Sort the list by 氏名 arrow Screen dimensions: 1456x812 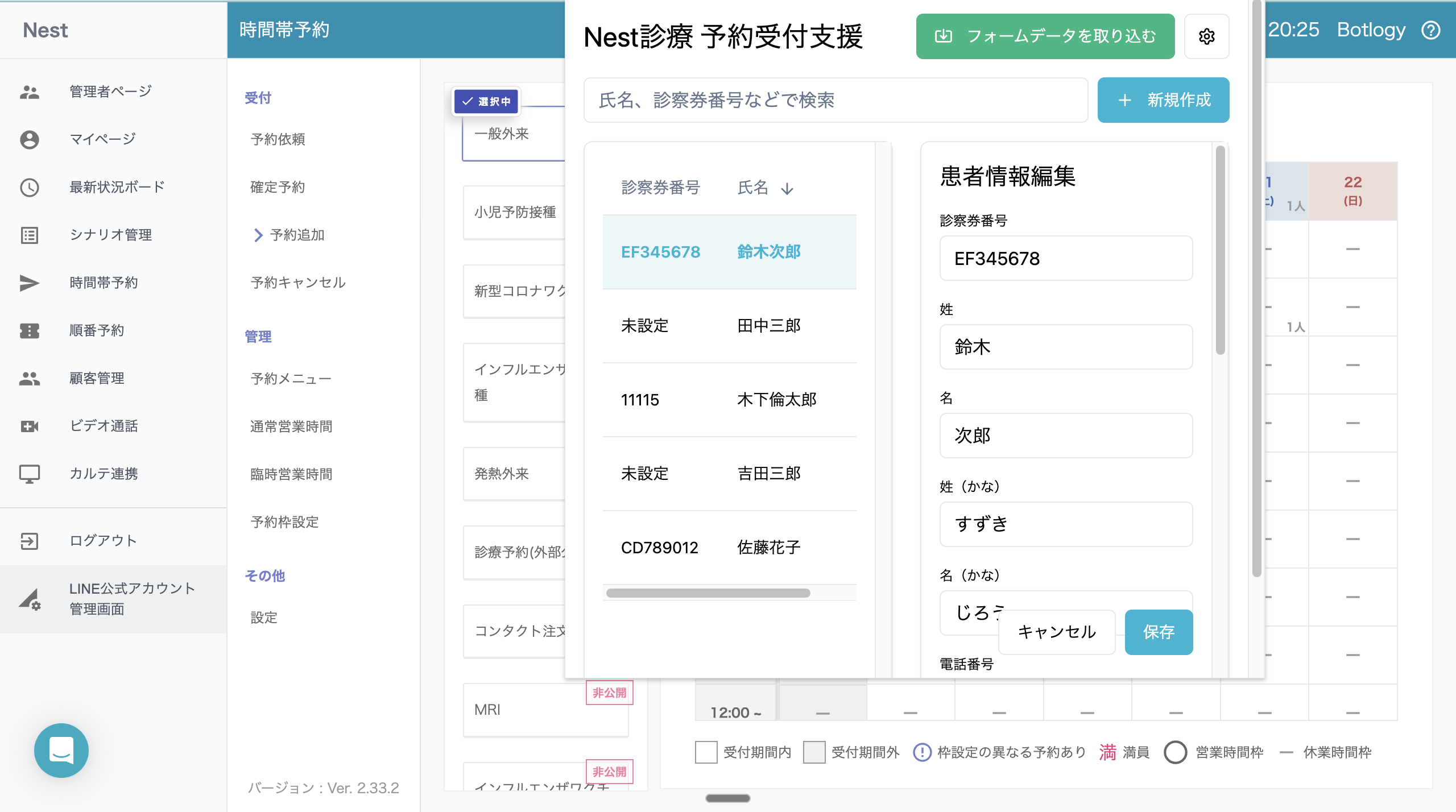(787, 188)
